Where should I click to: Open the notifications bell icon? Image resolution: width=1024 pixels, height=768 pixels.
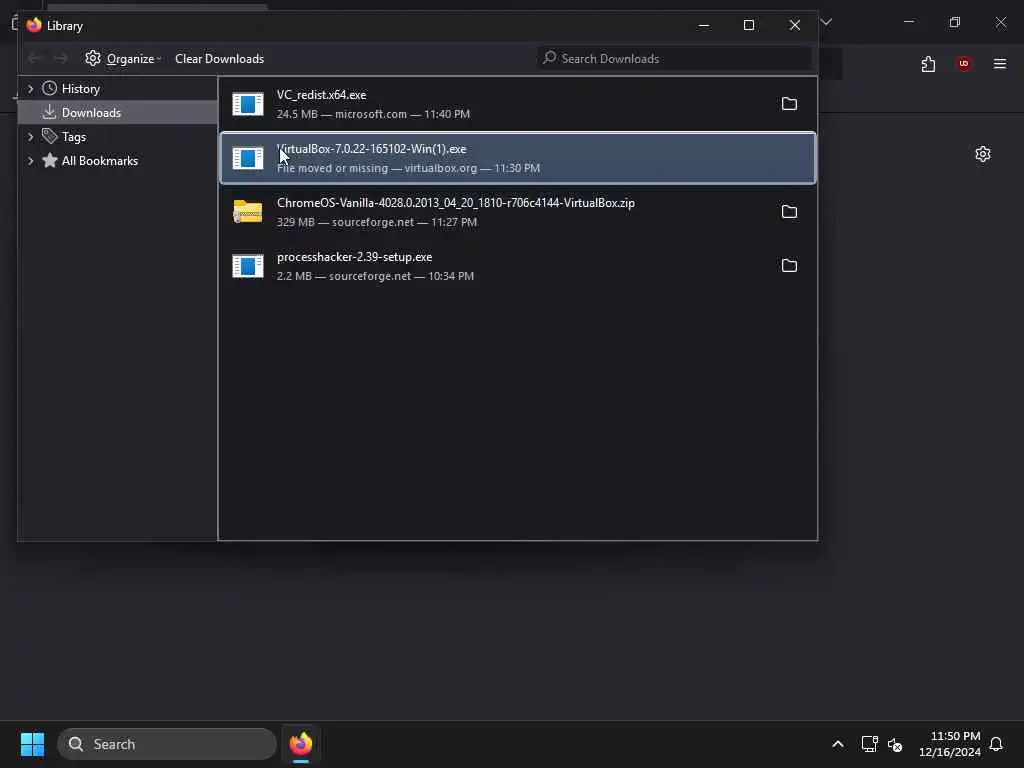997,744
